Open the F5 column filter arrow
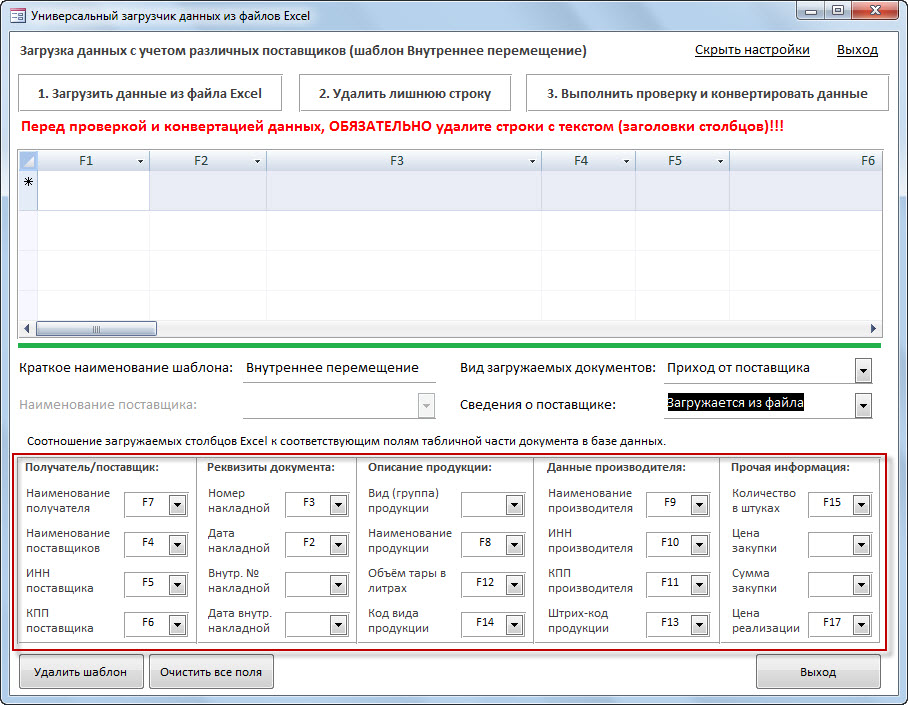 (720, 161)
